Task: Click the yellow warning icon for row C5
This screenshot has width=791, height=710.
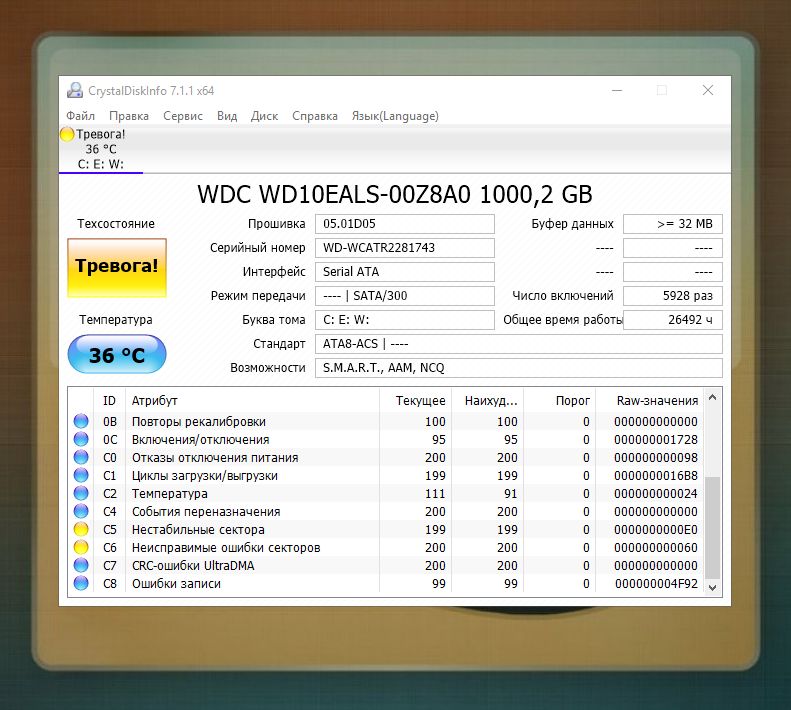Action: click(x=81, y=529)
